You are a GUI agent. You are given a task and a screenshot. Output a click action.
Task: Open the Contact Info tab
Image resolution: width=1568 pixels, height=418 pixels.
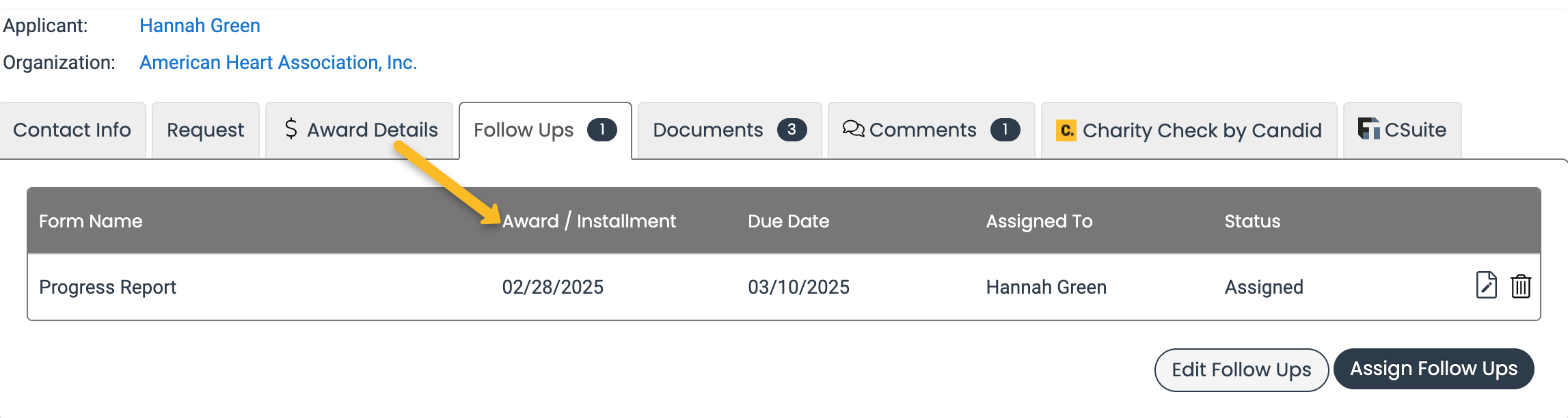point(72,130)
